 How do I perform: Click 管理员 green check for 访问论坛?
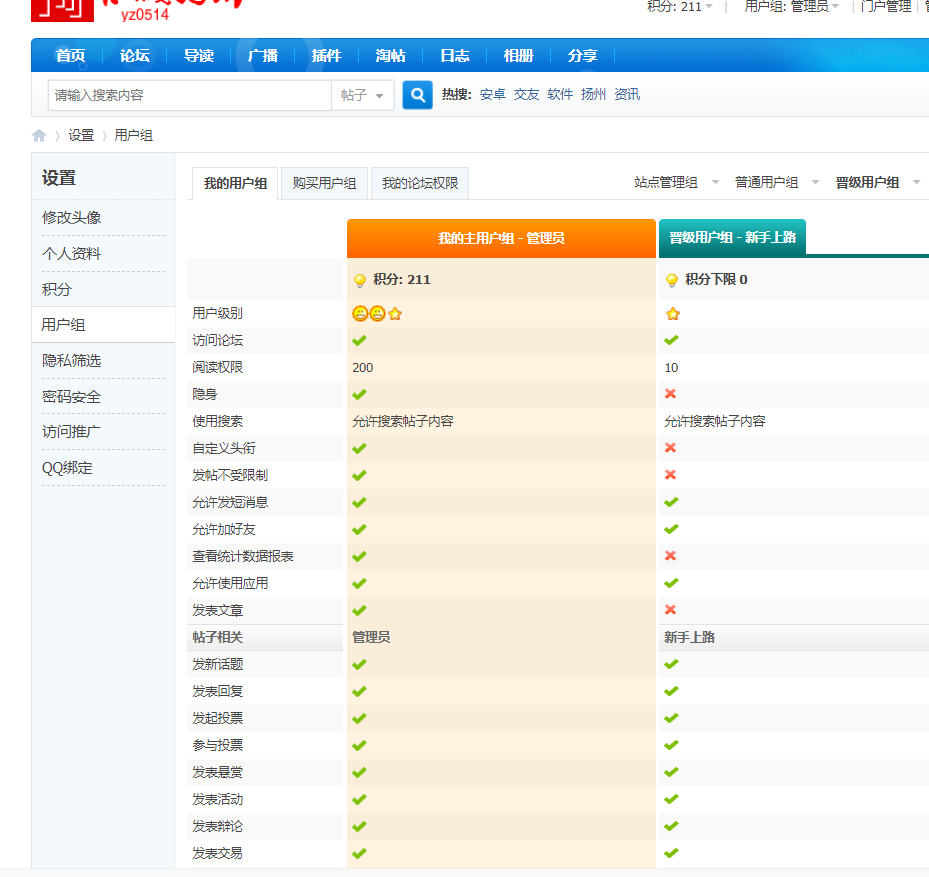coord(360,340)
